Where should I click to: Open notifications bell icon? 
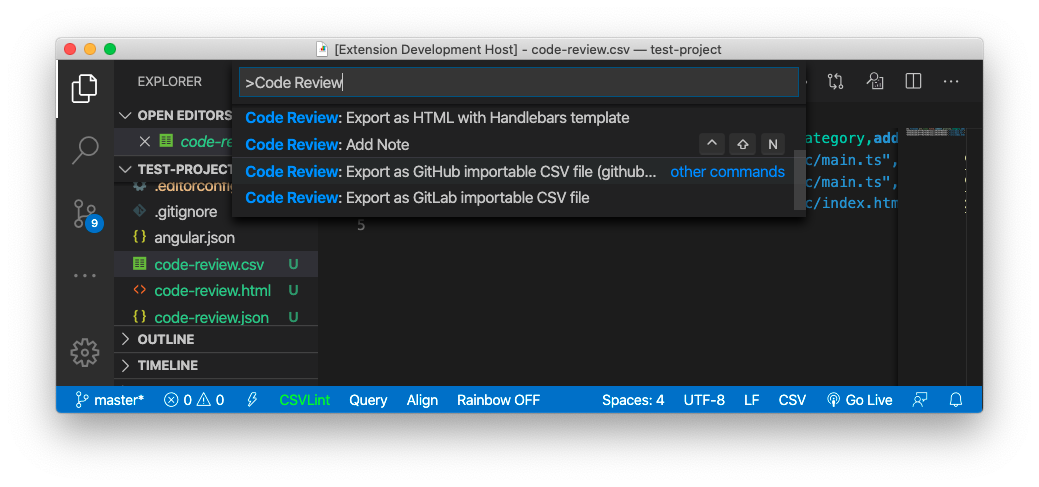click(x=956, y=400)
